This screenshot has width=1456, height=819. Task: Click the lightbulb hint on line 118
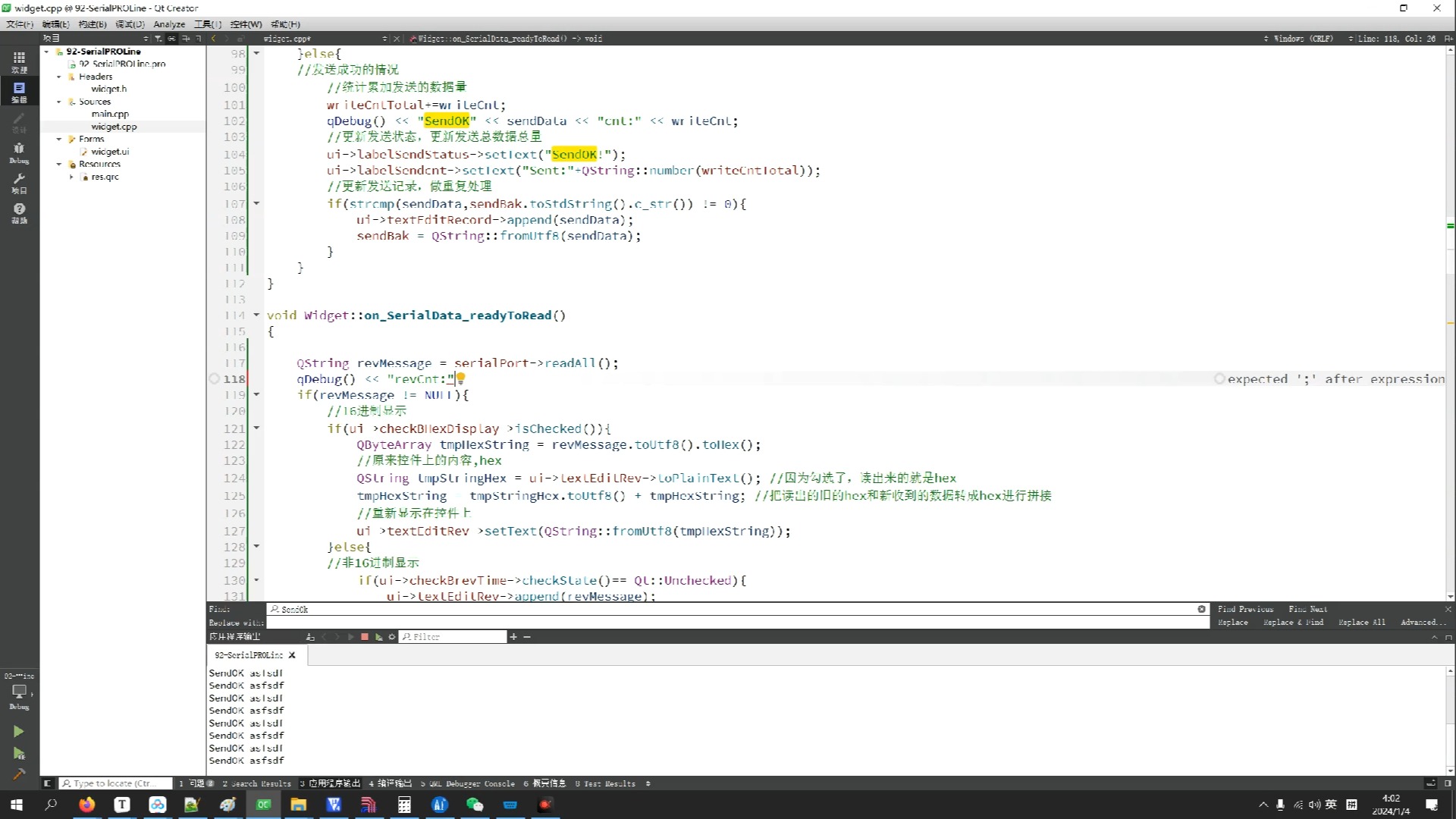pyautogui.click(x=460, y=378)
